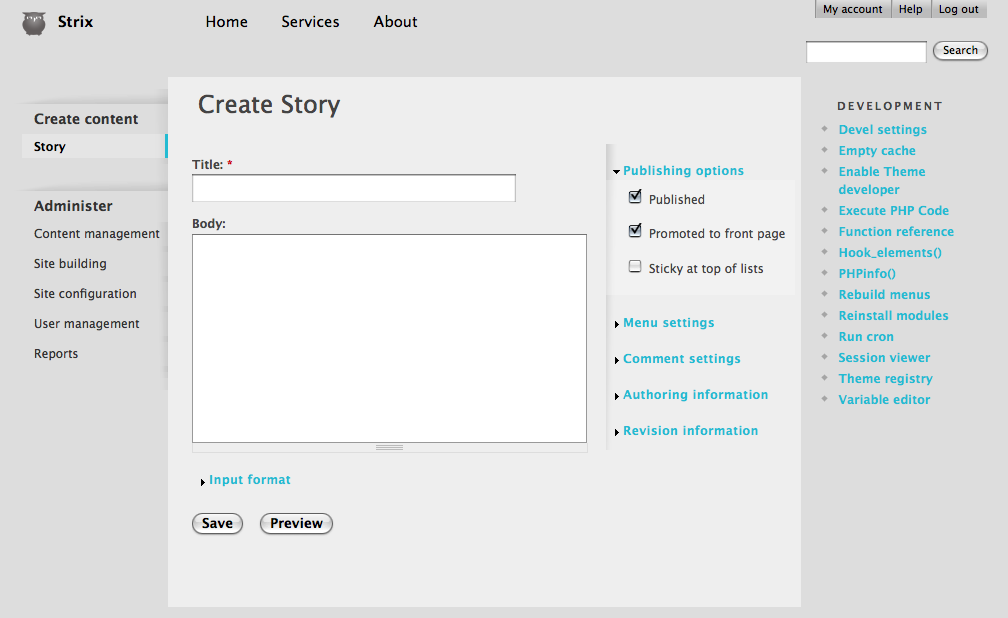The image size is (1008, 618).
Task: Open the Devel settings link
Action: [x=882, y=130]
